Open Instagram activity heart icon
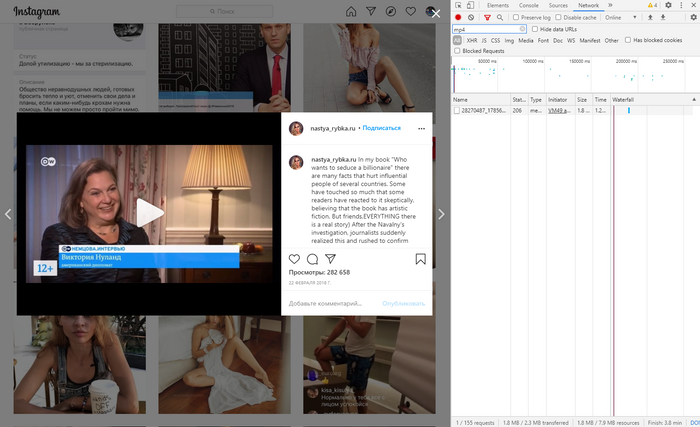The width and height of the screenshot is (700, 427). [411, 12]
